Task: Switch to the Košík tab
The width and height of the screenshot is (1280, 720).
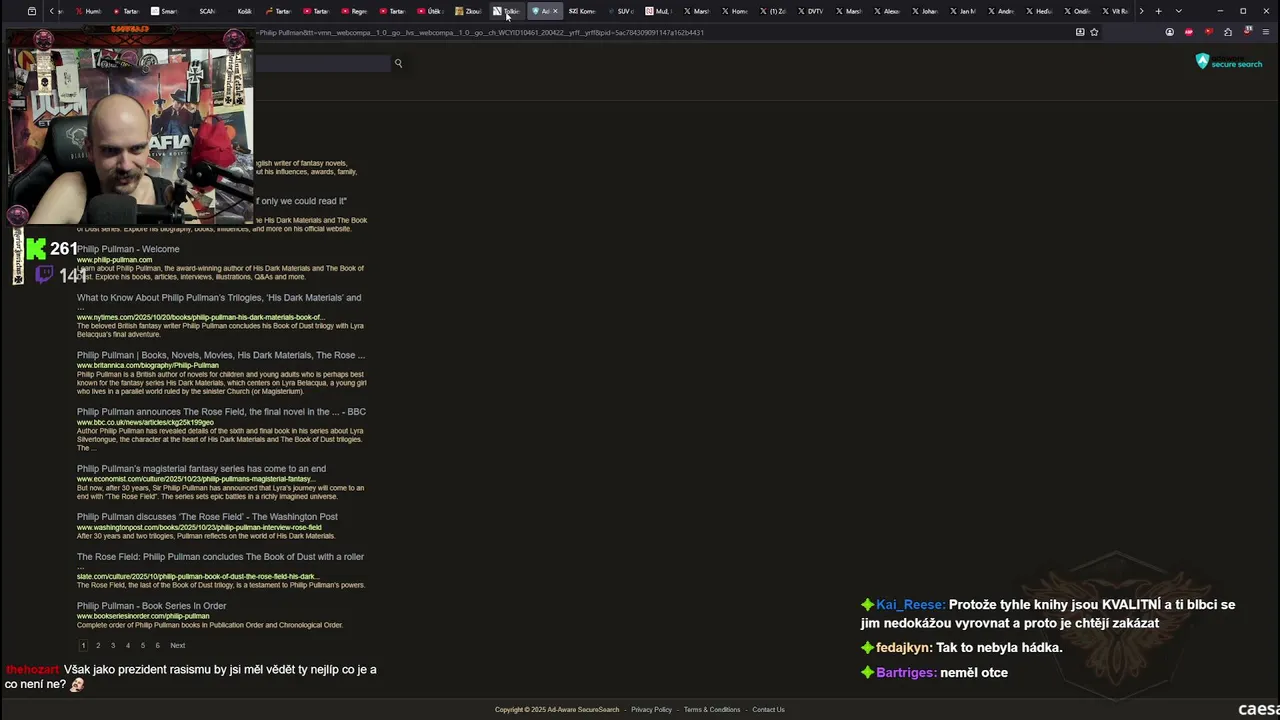Action: [x=241, y=11]
